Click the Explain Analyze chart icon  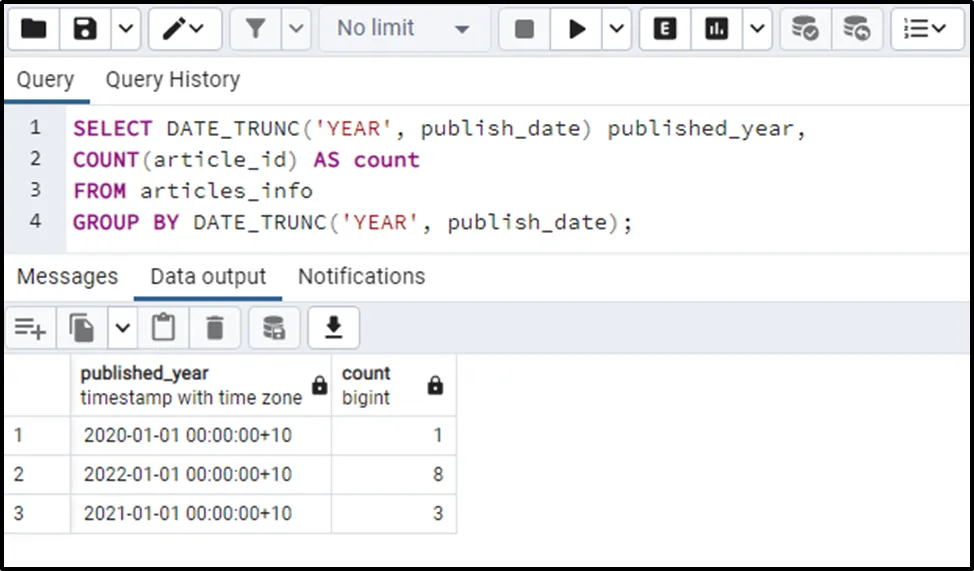tap(716, 29)
